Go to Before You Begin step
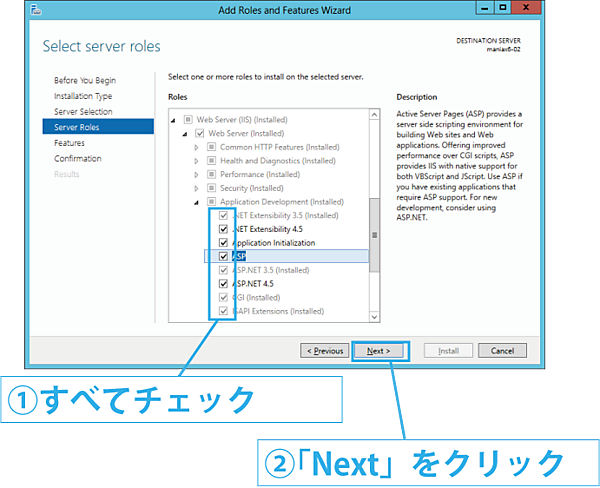Screen dimensions: 600x488 tap(85, 80)
